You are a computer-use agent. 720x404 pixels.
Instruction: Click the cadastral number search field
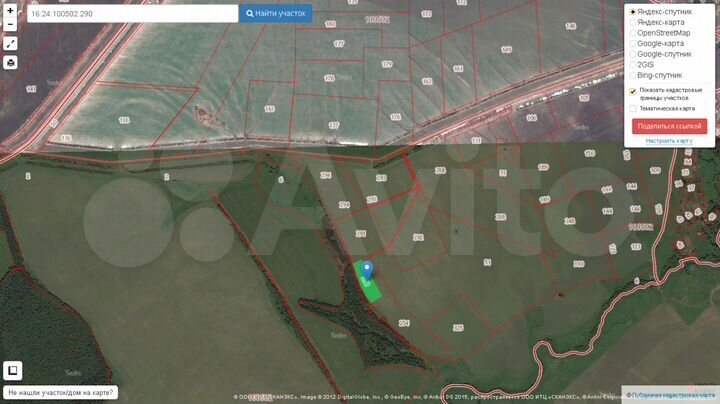[x=130, y=14]
